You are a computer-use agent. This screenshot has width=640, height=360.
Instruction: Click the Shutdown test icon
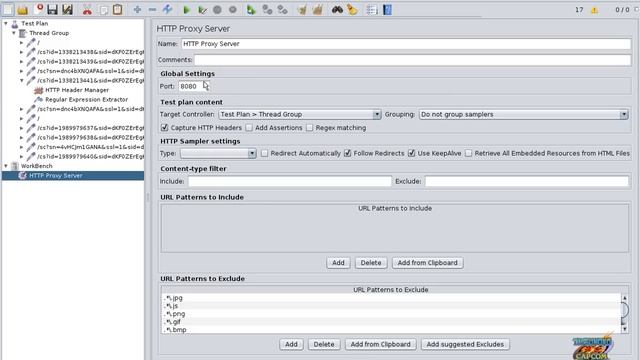[233, 9]
